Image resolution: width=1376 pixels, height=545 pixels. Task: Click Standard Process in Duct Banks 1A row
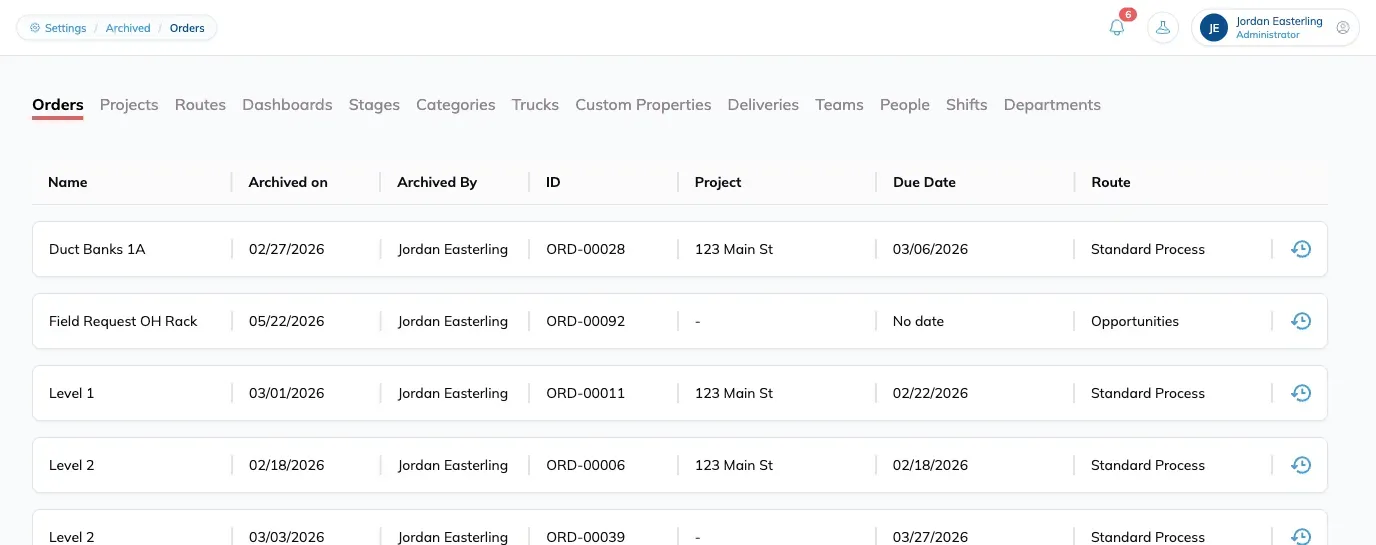(1148, 249)
